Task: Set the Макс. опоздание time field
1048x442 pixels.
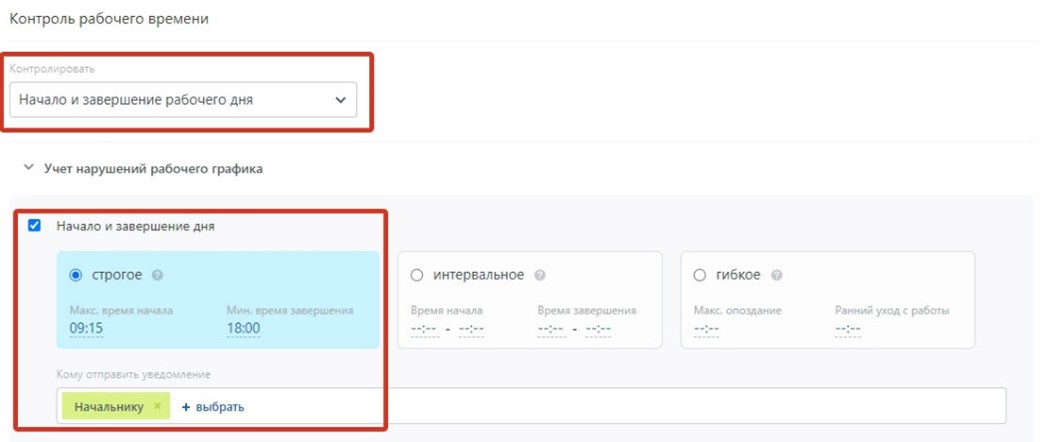Action: (706, 329)
